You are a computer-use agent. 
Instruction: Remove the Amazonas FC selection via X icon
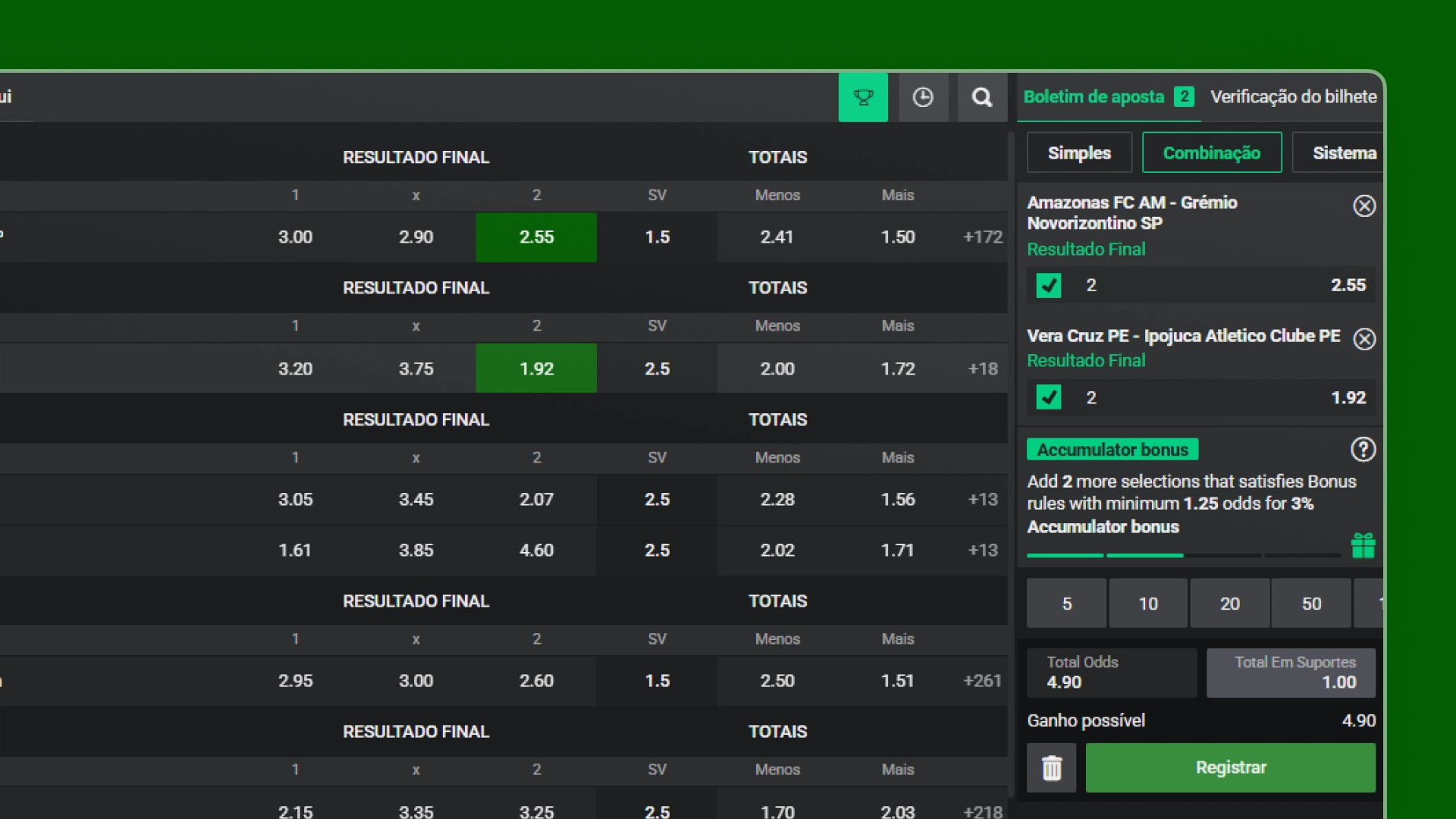coord(1364,206)
